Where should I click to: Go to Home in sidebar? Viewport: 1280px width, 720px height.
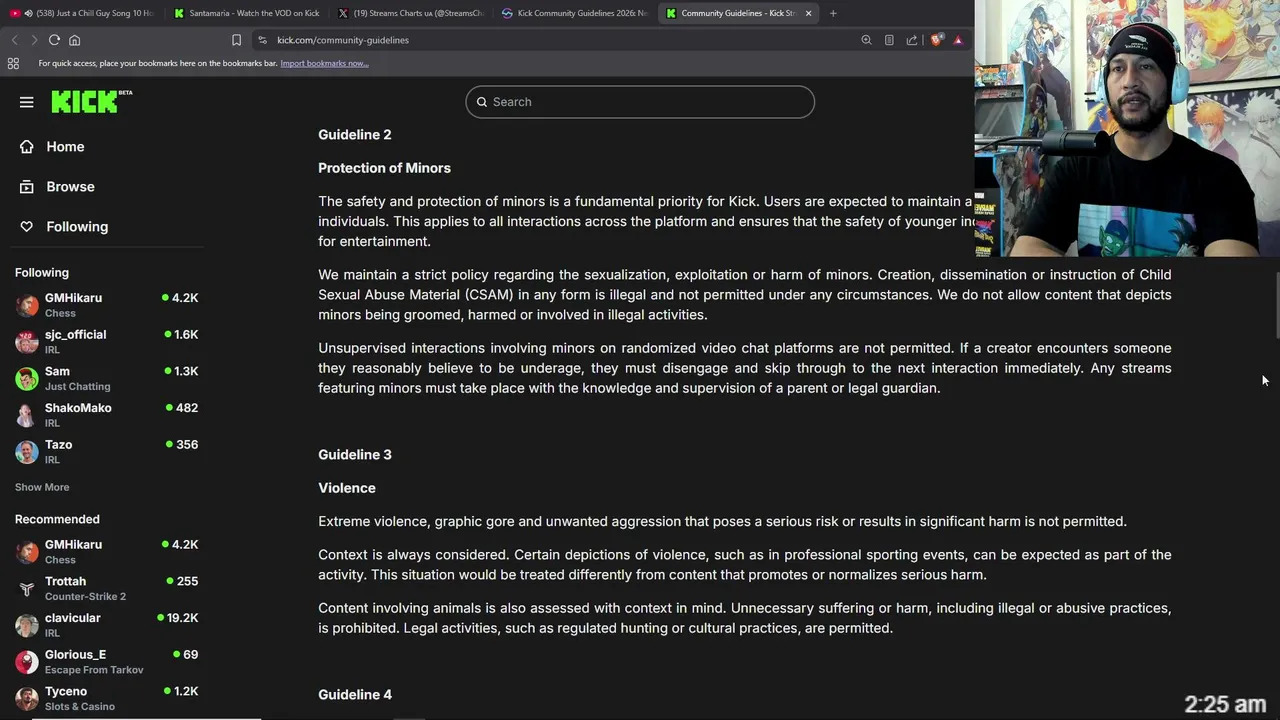(x=65, y=147)
